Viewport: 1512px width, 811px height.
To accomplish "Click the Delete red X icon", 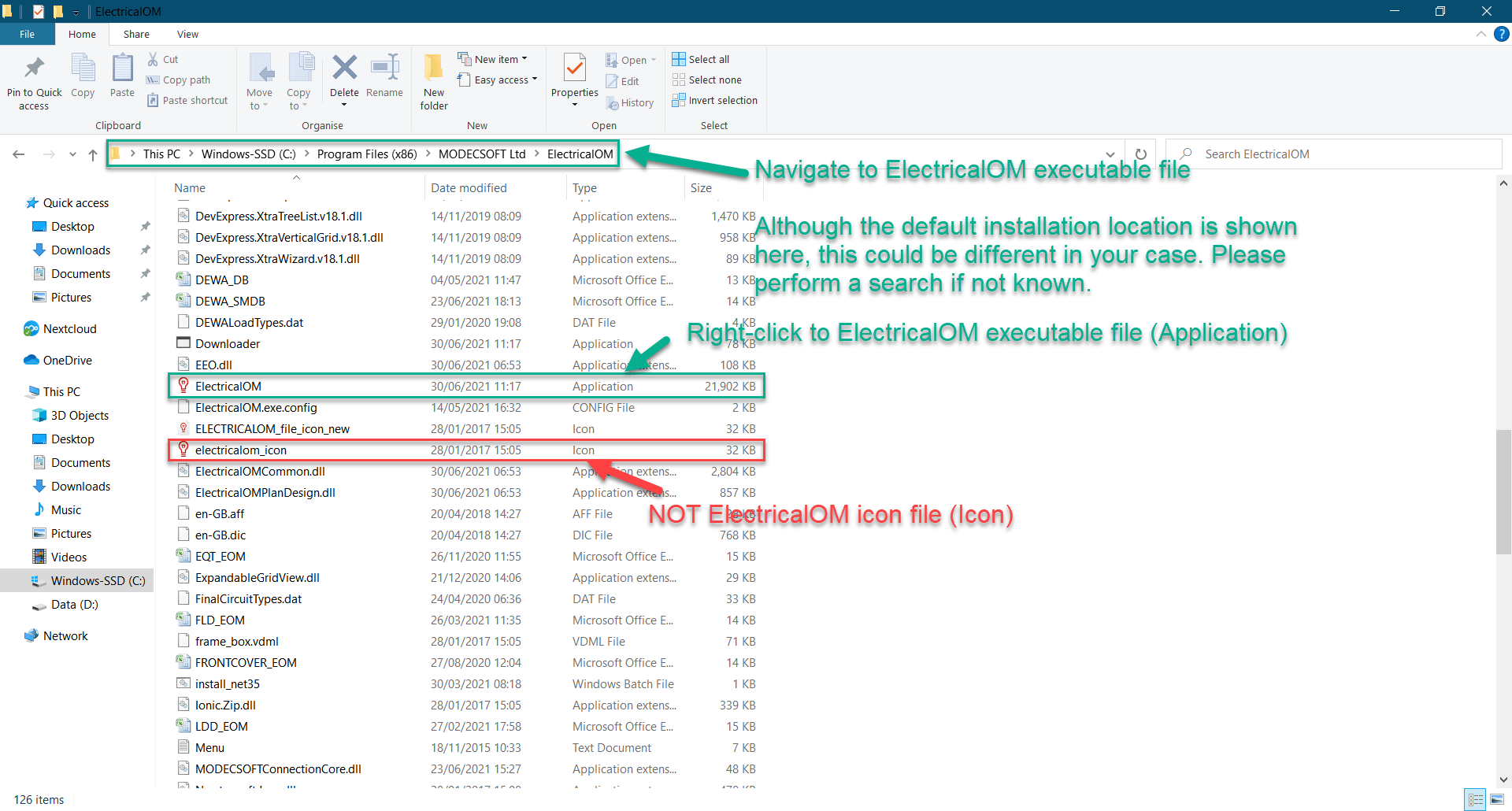I will click(344, 68).
